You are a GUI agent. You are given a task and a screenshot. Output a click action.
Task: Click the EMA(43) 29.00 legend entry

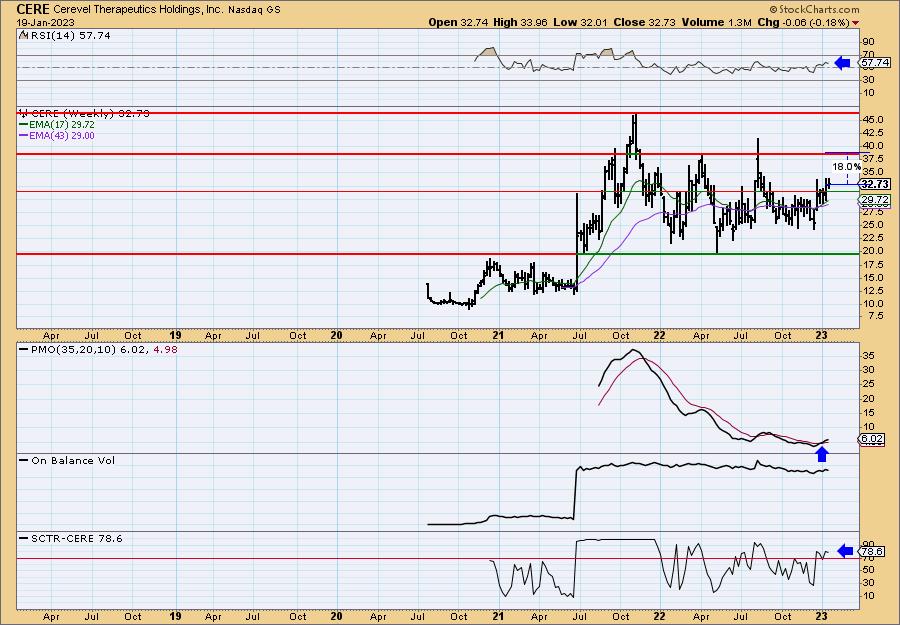click(57, 136)
